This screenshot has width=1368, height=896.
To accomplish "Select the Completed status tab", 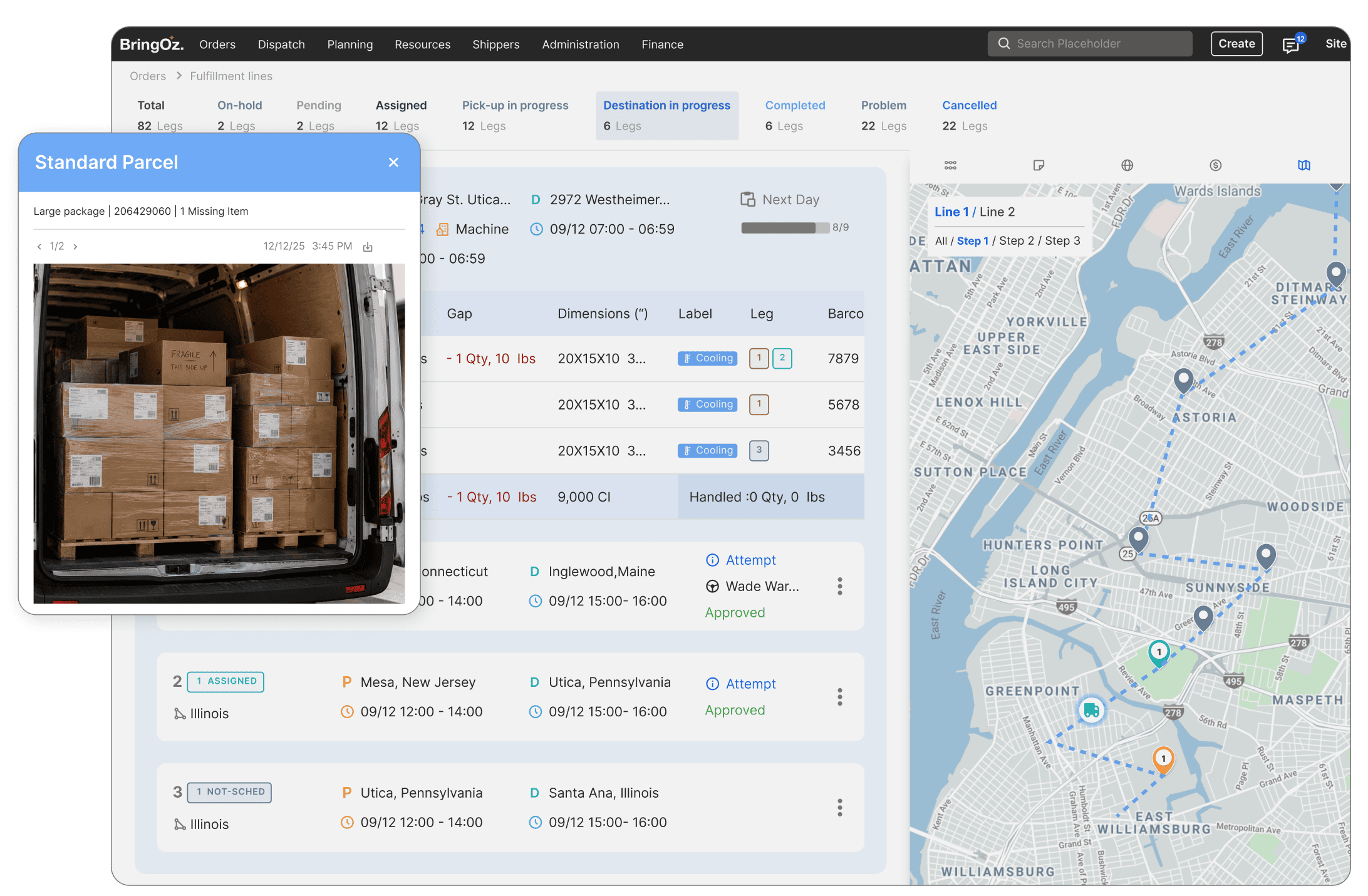I will point(795,116).
